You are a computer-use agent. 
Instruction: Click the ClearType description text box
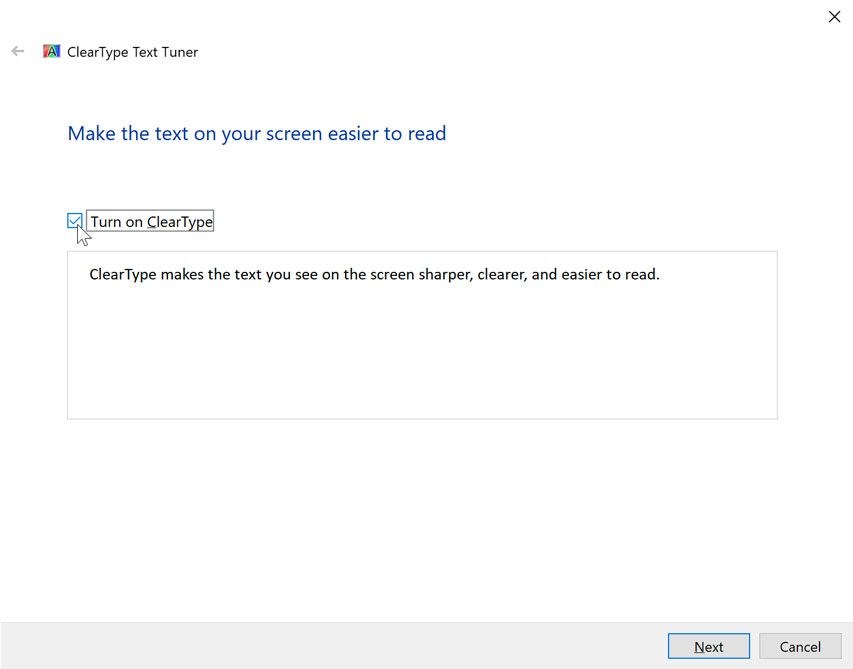(x=421, y=335)
